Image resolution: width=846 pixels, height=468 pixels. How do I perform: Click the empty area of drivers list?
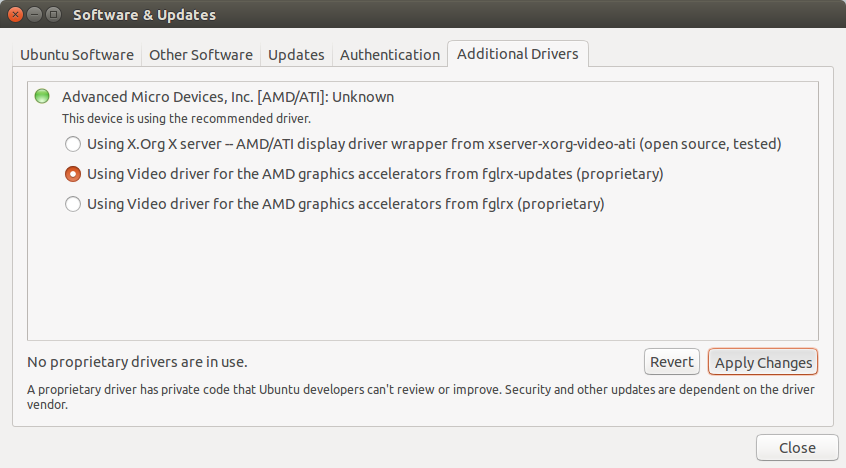(423, 275)
